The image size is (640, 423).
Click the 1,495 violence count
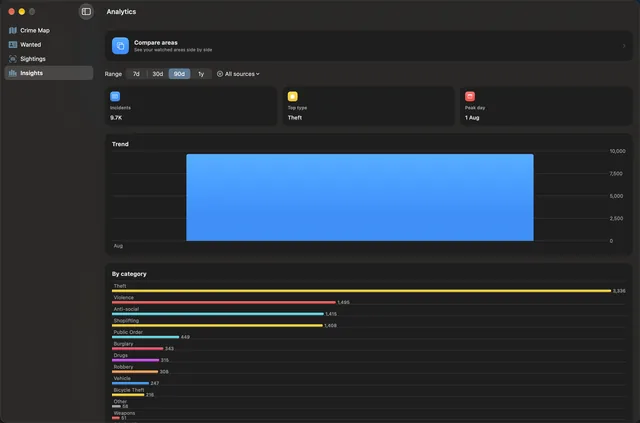pyautogui.click(x=343, y=303)
